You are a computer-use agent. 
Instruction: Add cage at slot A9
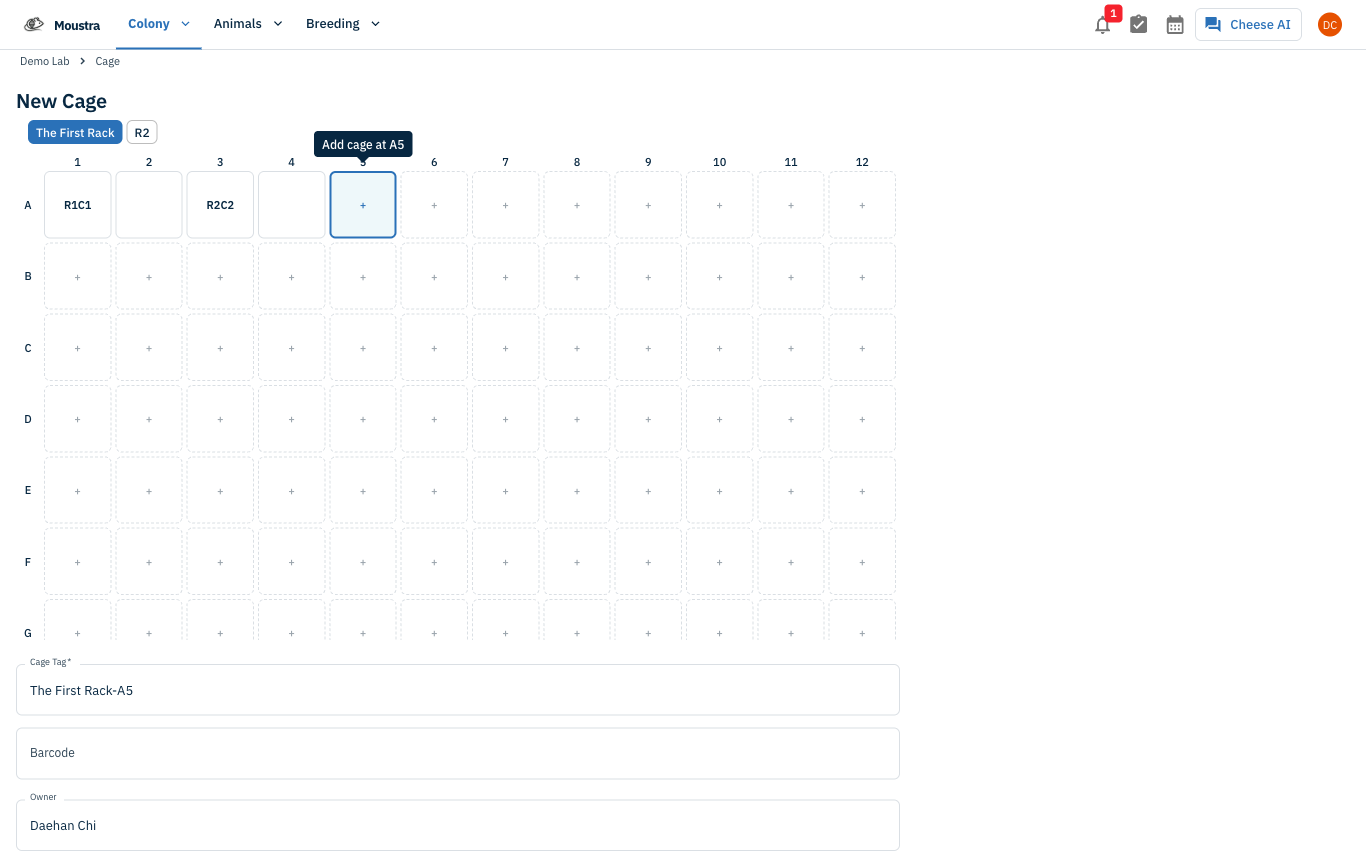click(648, 205)
